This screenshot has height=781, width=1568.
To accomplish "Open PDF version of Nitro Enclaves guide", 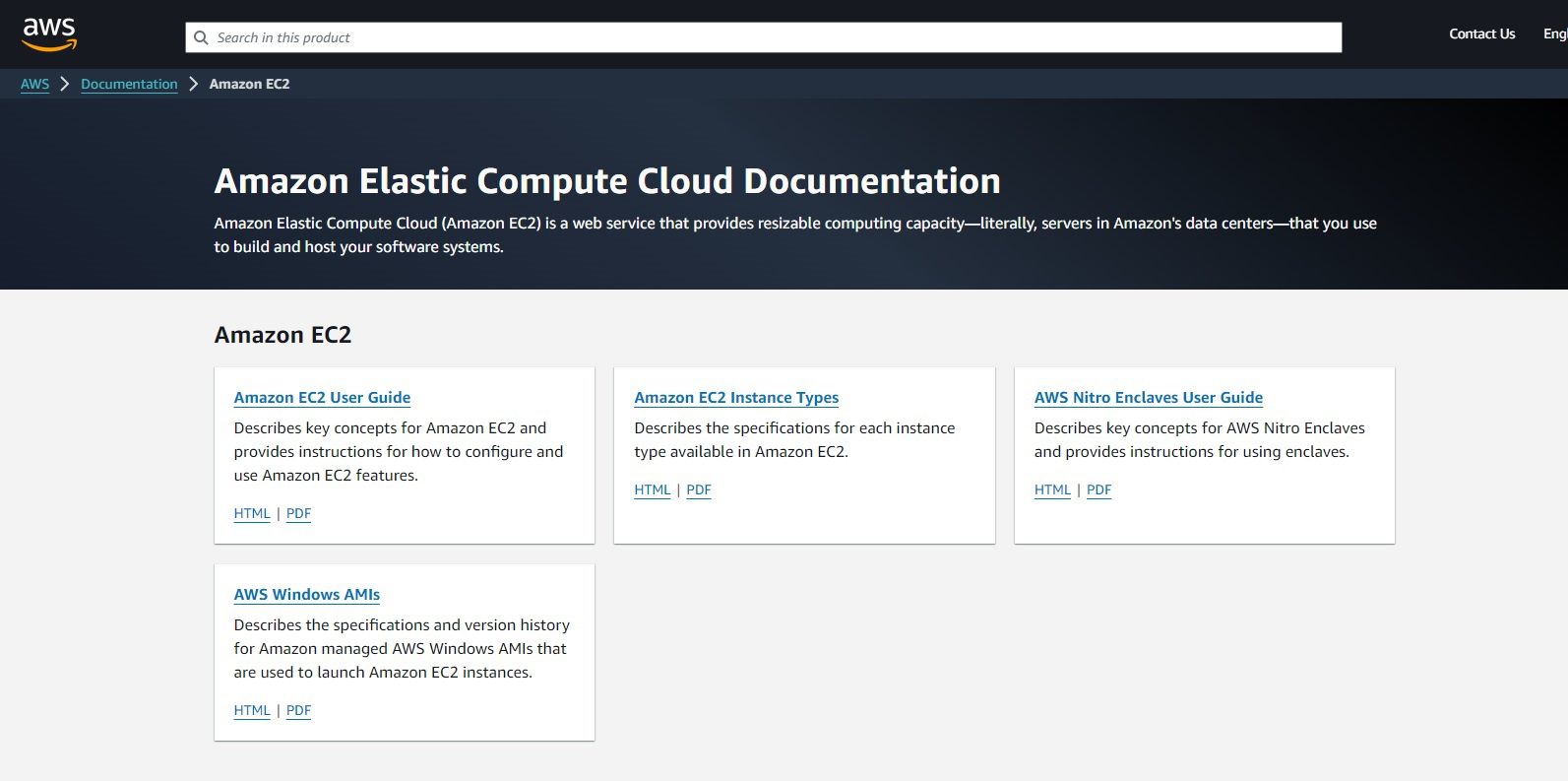I will (x=1098, y=489).
